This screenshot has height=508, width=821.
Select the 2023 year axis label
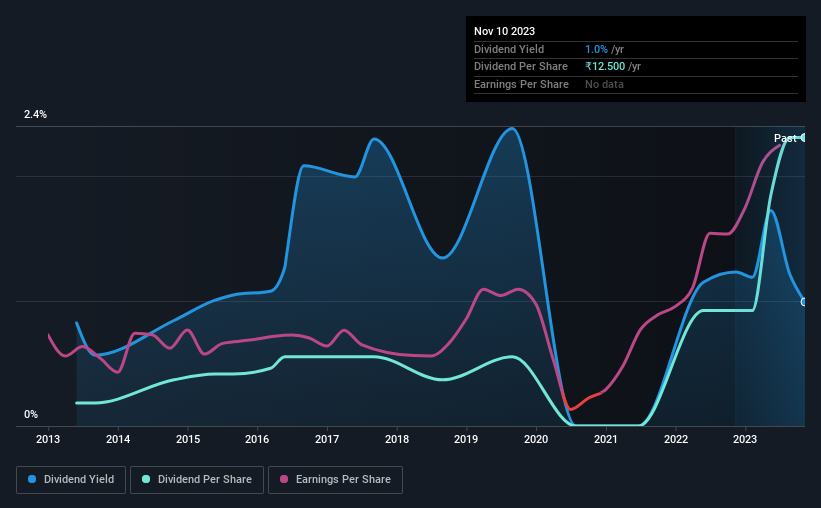click(x=745, y=439)
